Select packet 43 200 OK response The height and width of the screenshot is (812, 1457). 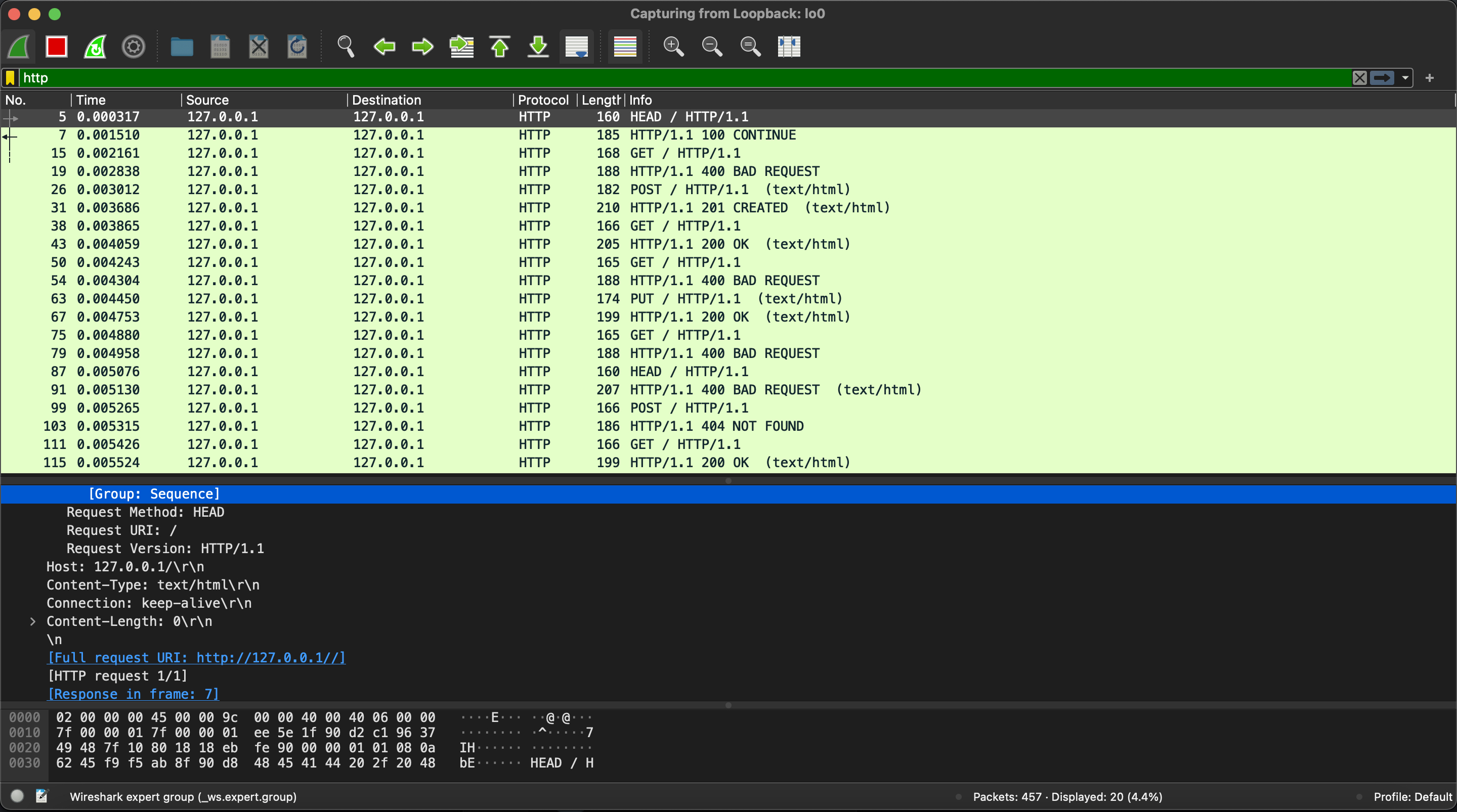[x=728, y=244]
